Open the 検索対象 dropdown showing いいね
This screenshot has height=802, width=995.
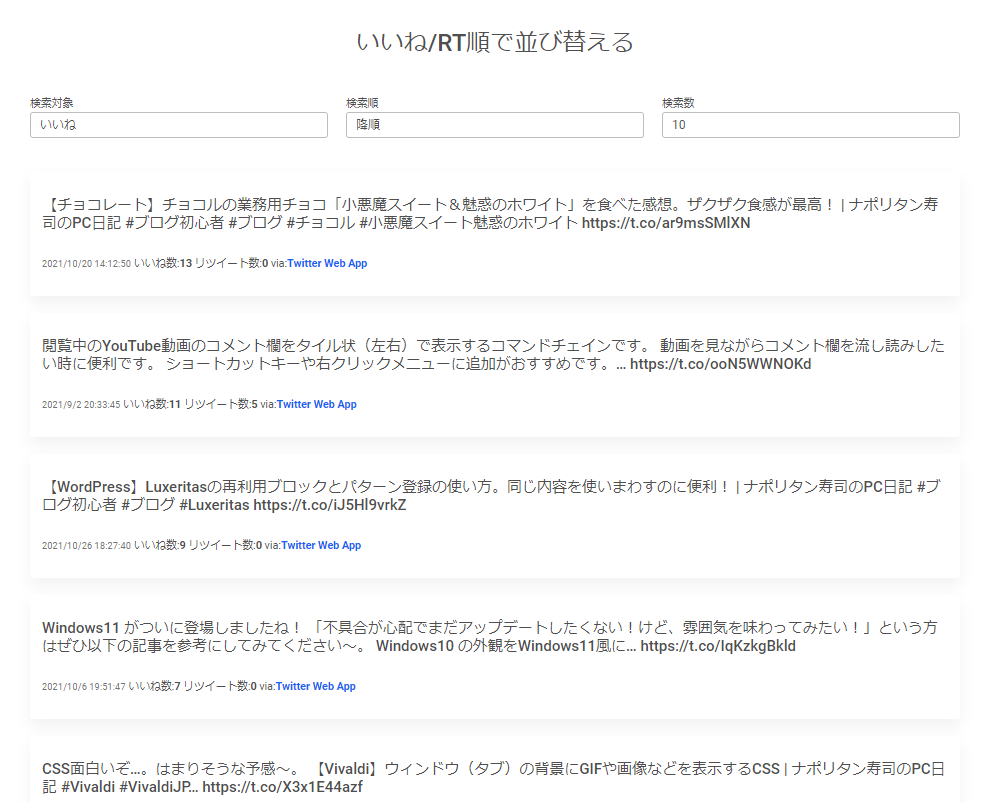179,125
